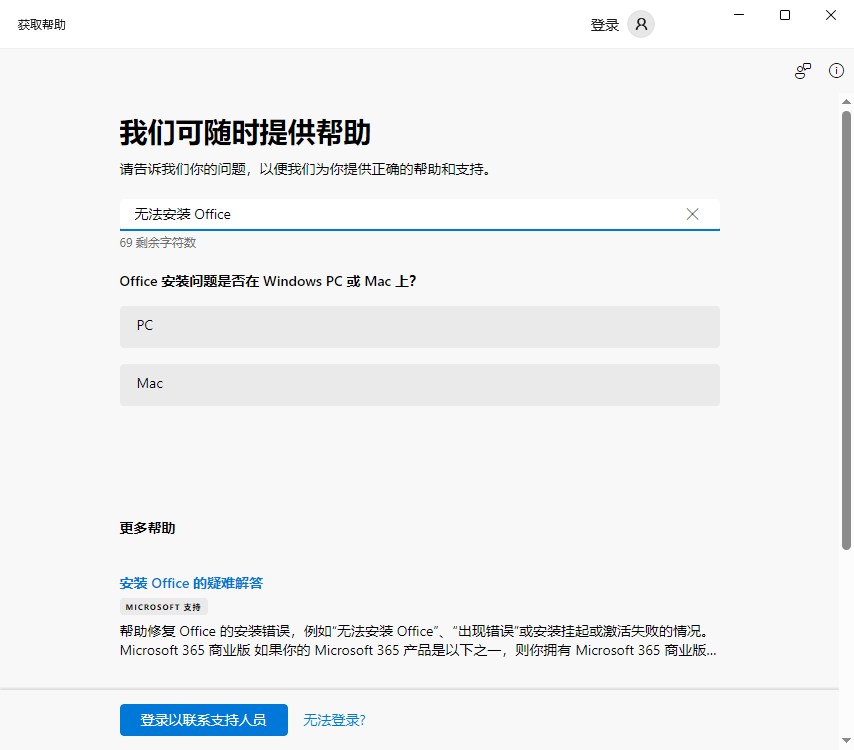Click 登录以联系支持人员 button

click(x=203, y=720)
